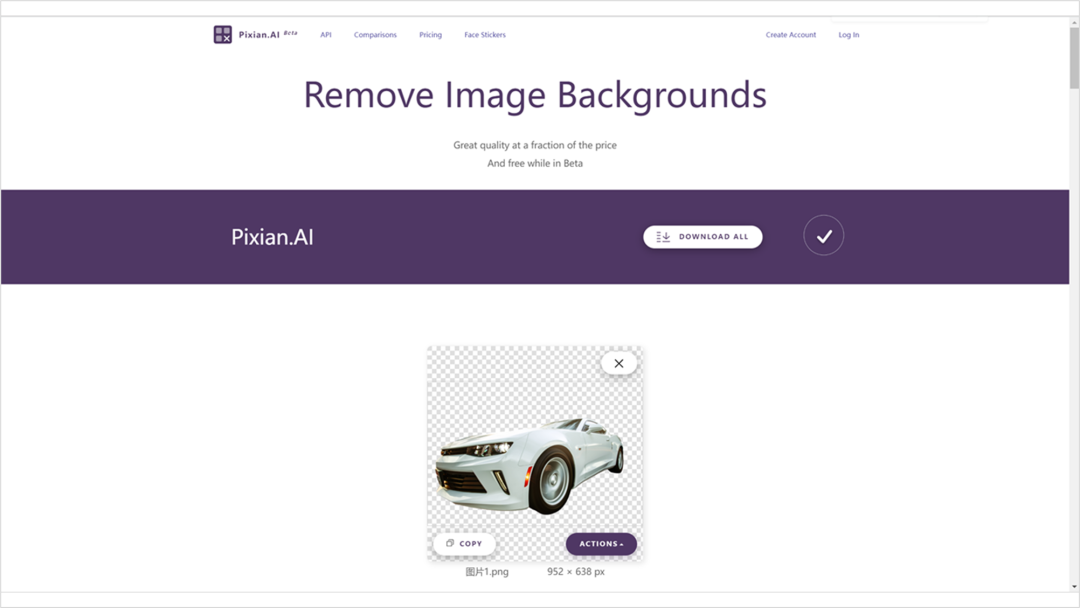Remove the car image with X button
The height and width of the screenshot is (608, 1080).
pos(619,364)
